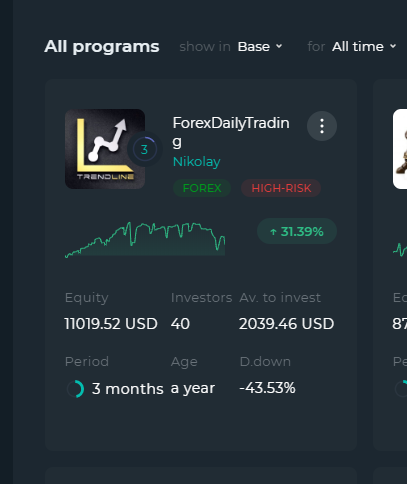Click the green profit chart sparkline

(x=145, y=239)
